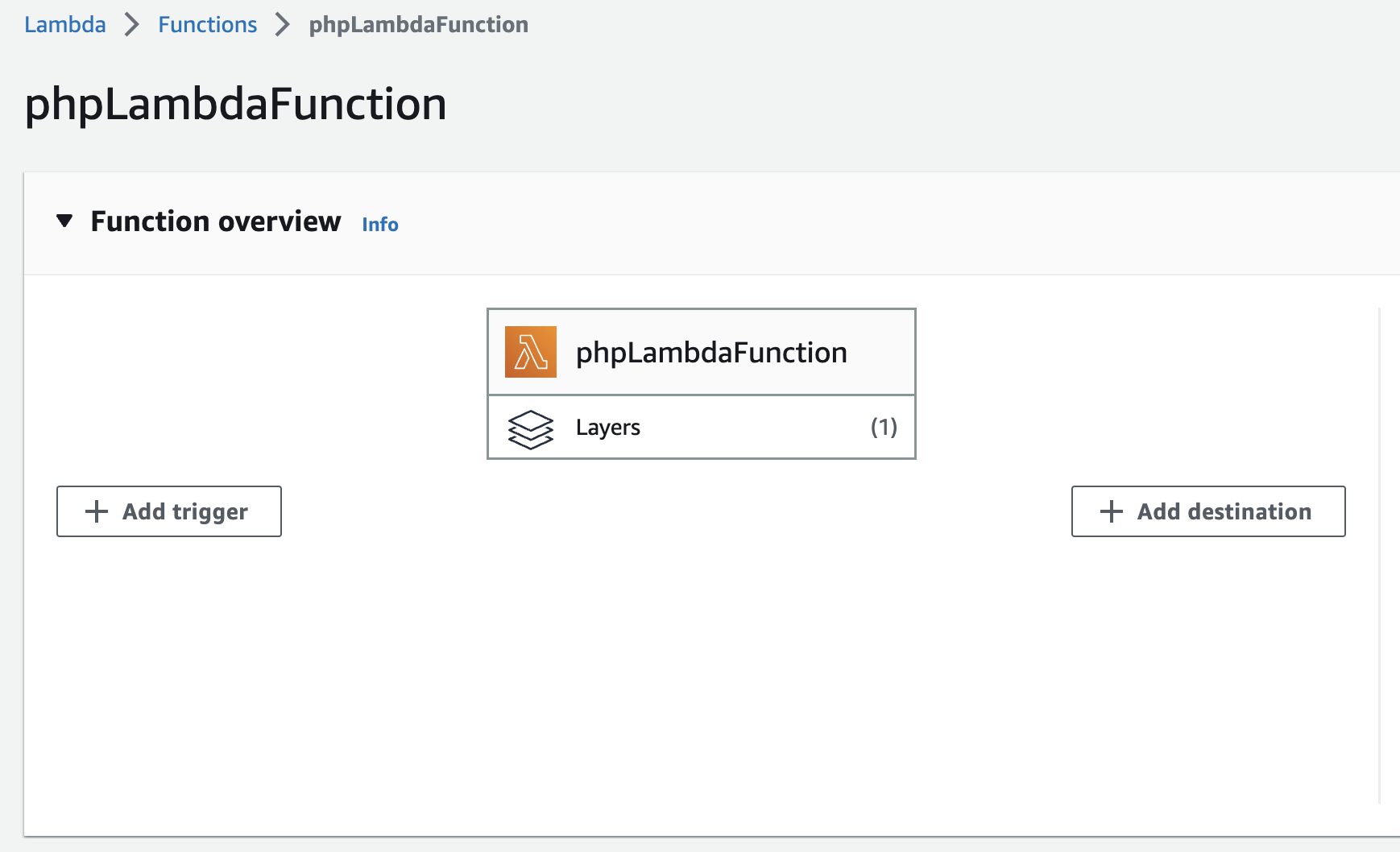The image size is (1400, 852).
Task: Click the orange Lambda function icon
Action: (x=531, y=352)
